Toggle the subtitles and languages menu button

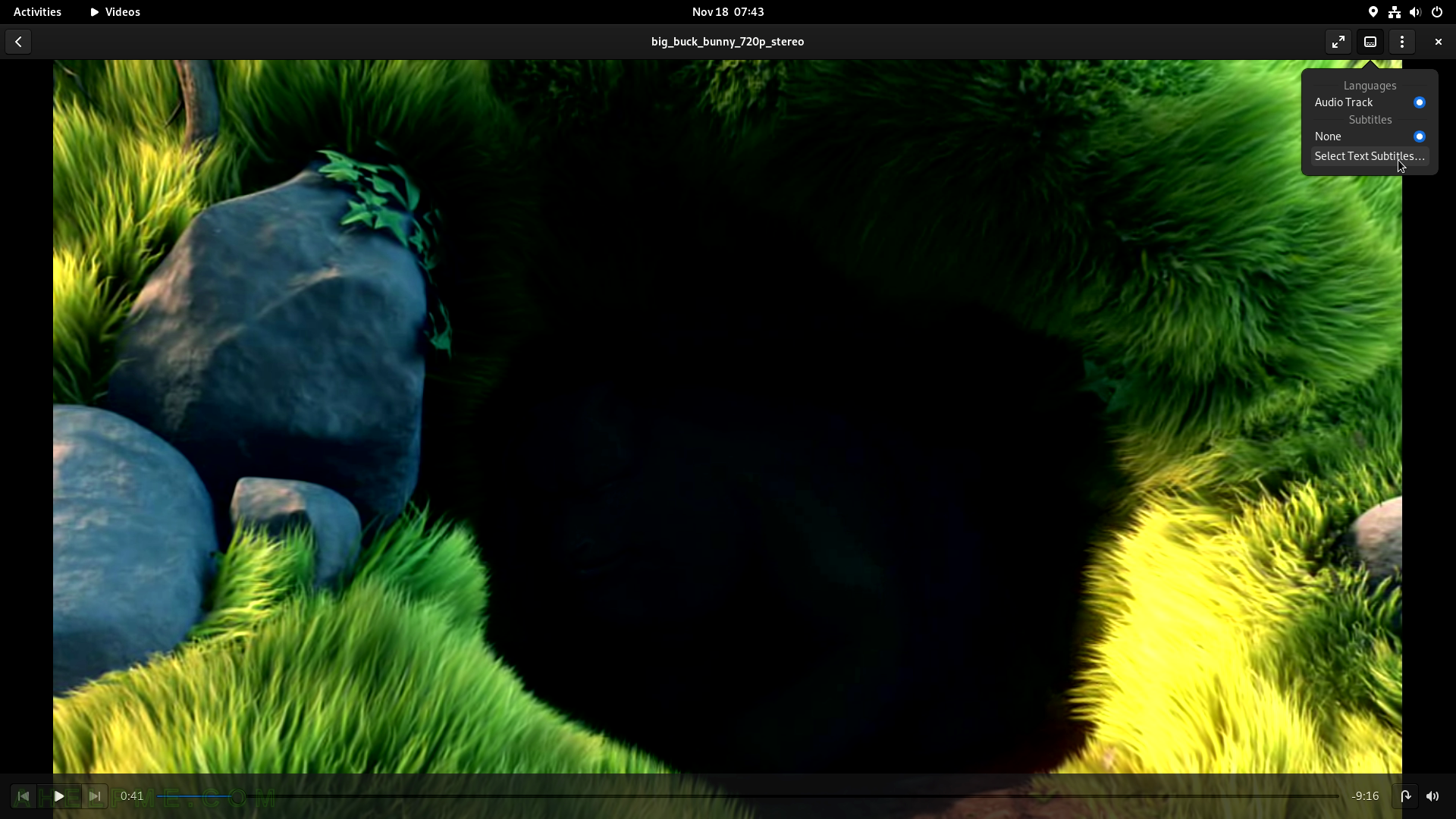pos(1370,42)
